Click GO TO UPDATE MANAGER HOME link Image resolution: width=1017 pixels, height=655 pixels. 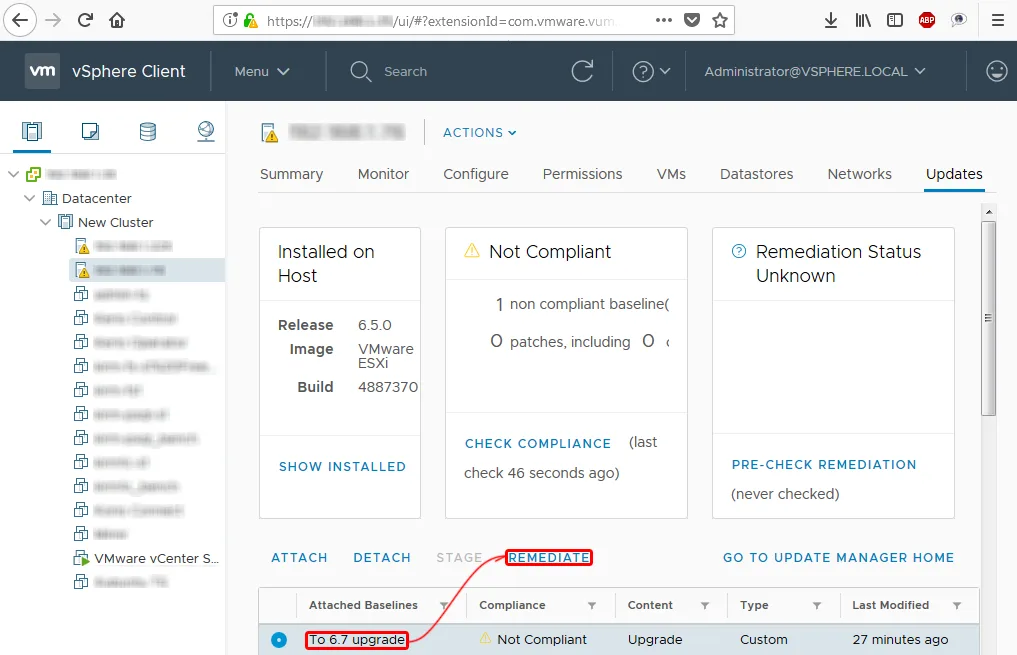click(x=839, y=558)
